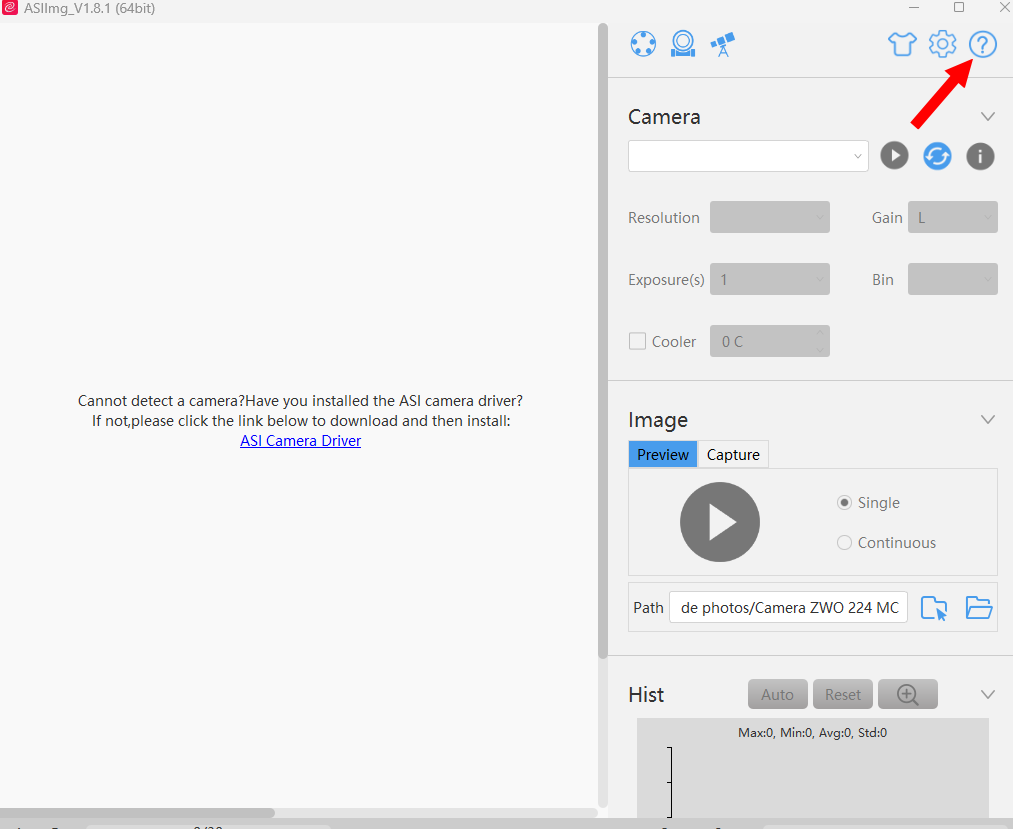Click the Hist section heading
Screen dimensions: 1013x829
point(645,695)
